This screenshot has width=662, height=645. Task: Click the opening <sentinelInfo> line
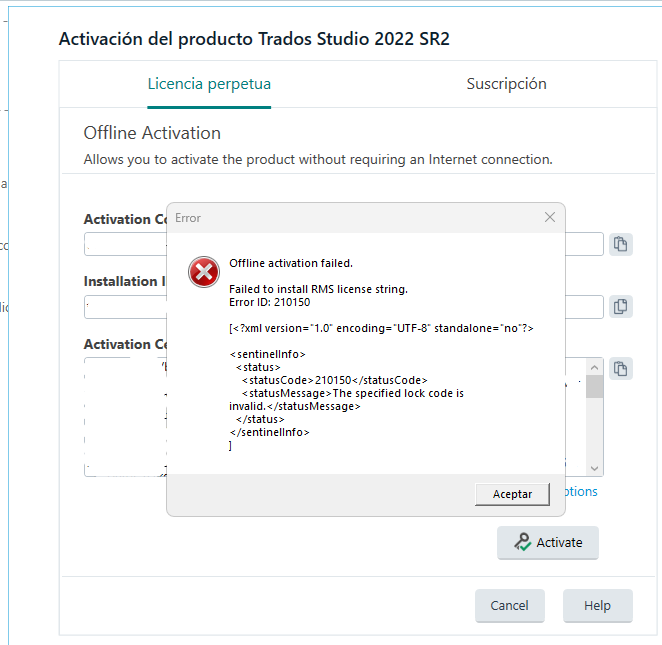click(x=268, y=354)
